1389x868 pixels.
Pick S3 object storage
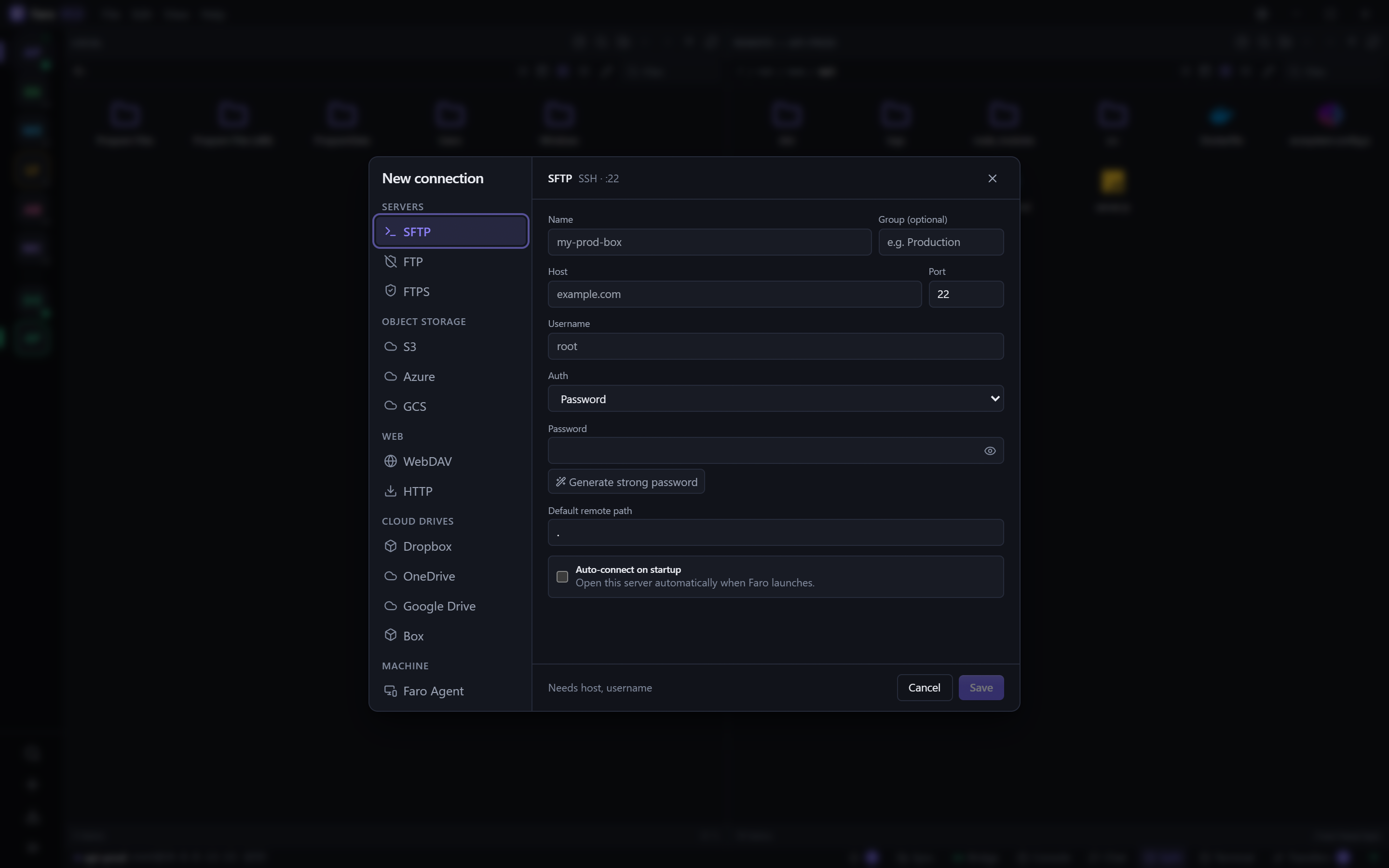450,346
